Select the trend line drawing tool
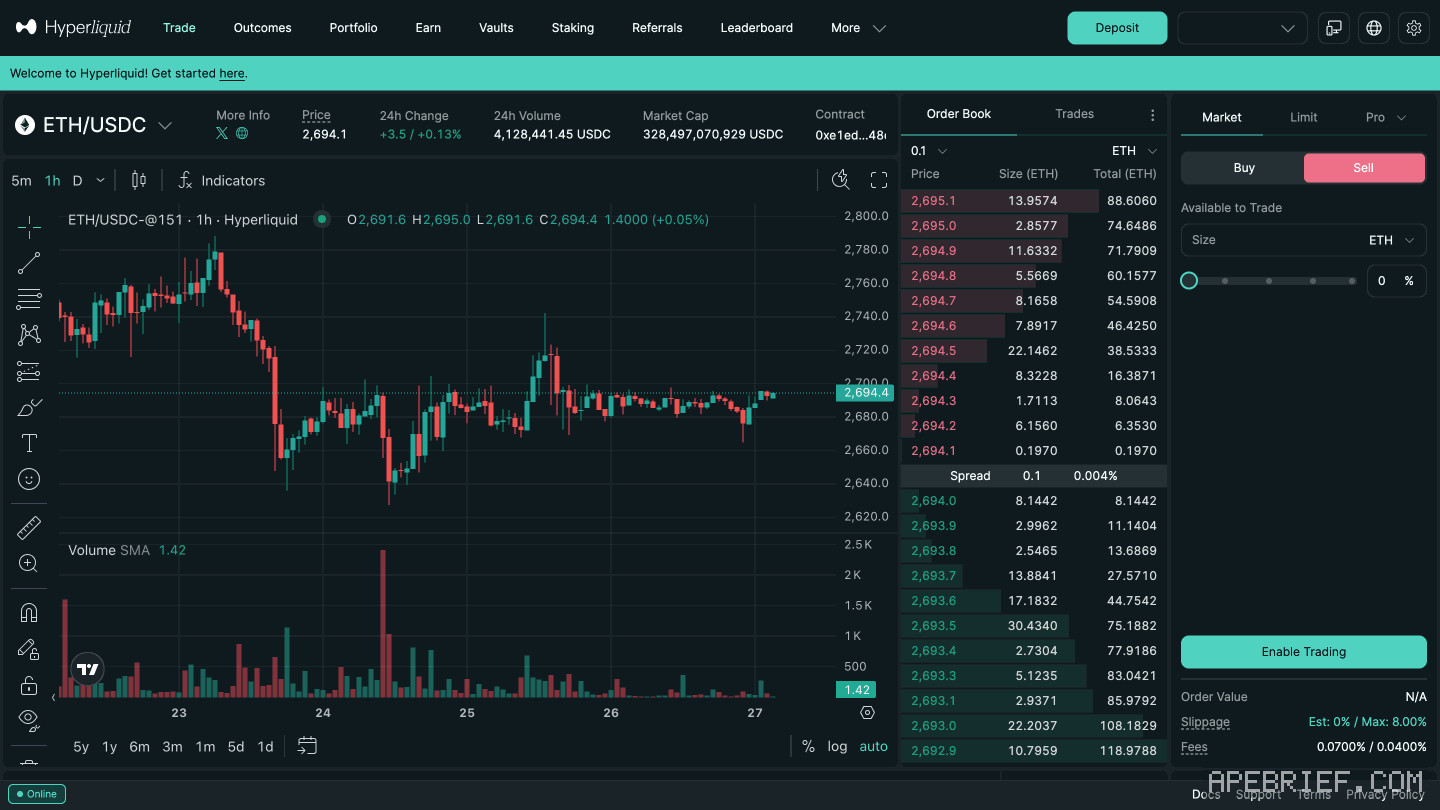The height and width of the screenshot is (810, 1440). pos(29,263)
